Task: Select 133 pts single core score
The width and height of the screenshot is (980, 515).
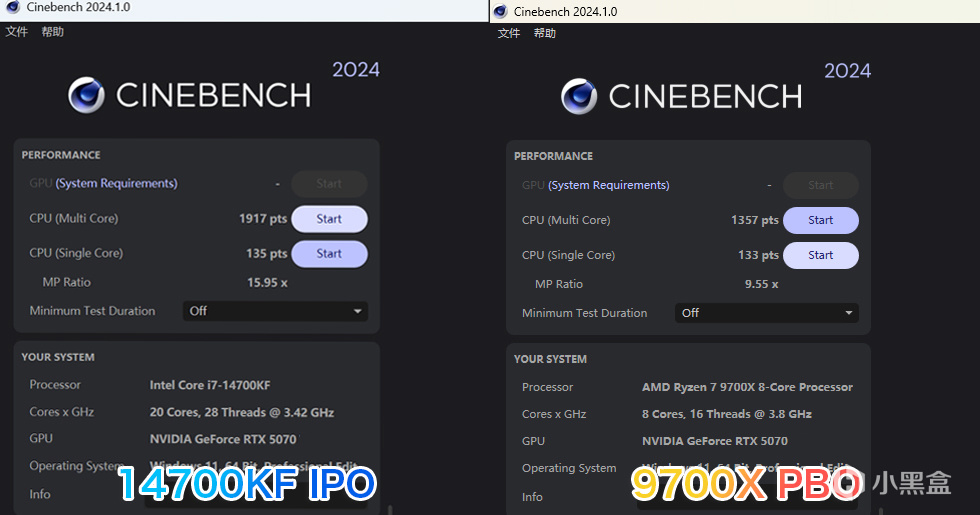Action: [759, 255]
